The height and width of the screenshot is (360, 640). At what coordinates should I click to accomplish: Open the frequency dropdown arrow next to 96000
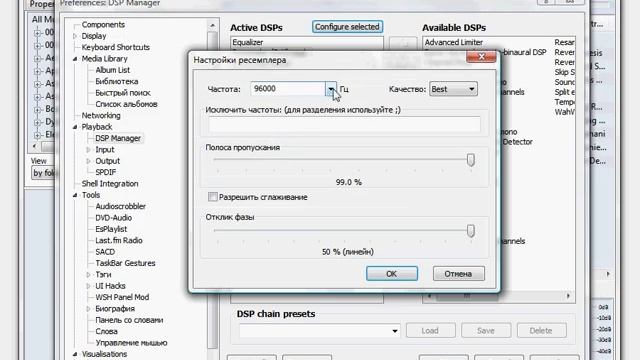331,89
